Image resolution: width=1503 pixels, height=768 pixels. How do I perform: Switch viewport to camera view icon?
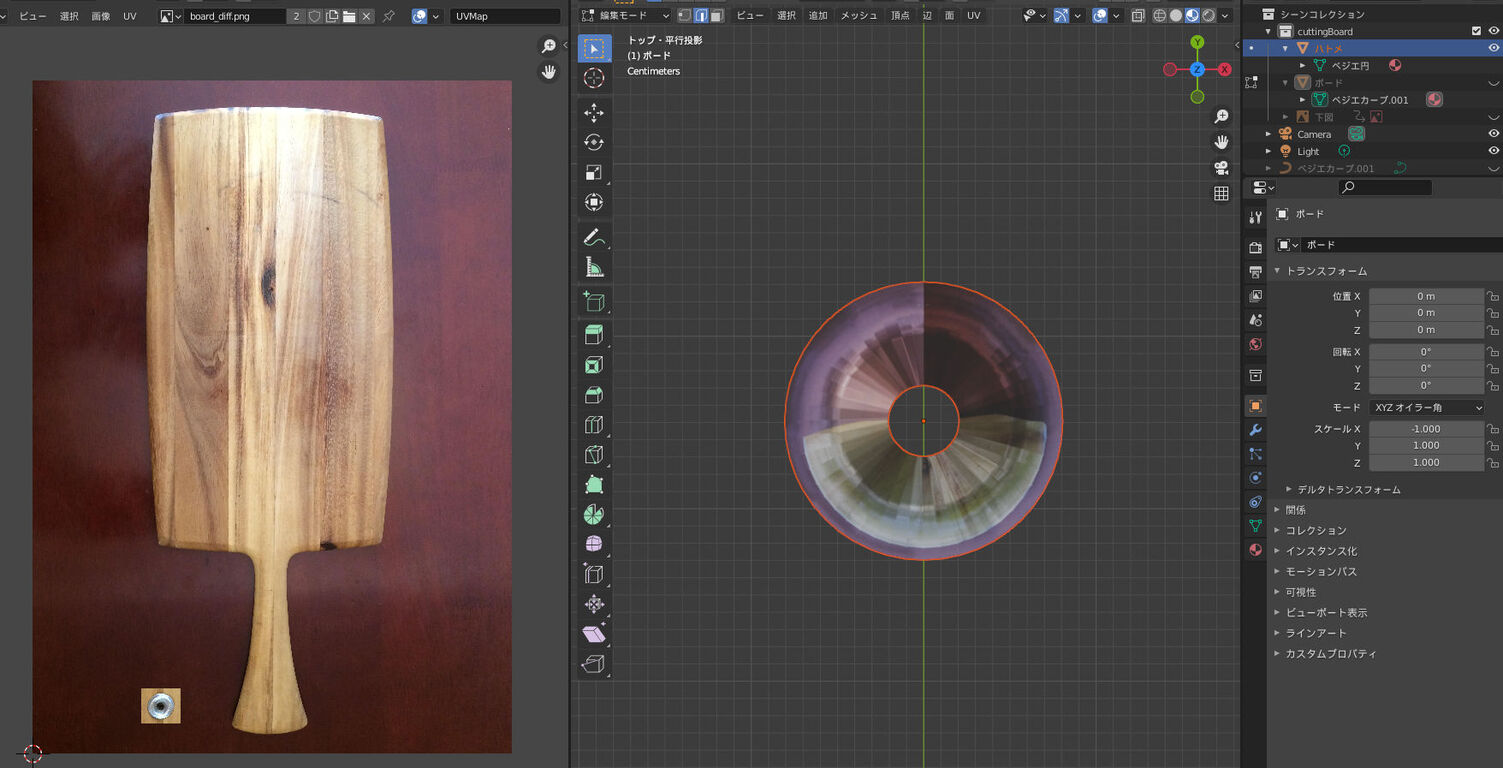point(1221,168)
